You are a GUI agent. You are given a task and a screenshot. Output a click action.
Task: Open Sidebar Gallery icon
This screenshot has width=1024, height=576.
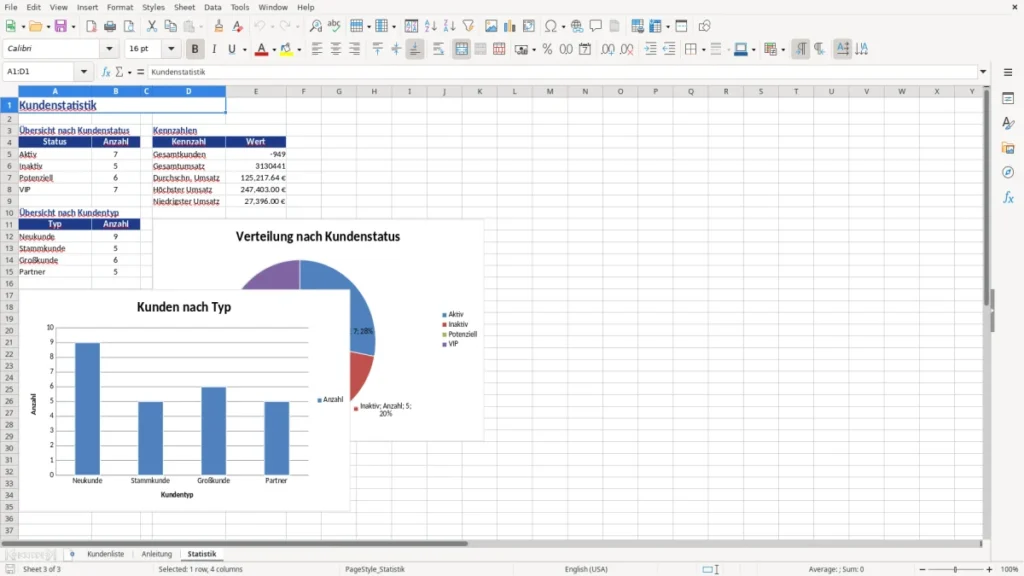[1008, 148]
